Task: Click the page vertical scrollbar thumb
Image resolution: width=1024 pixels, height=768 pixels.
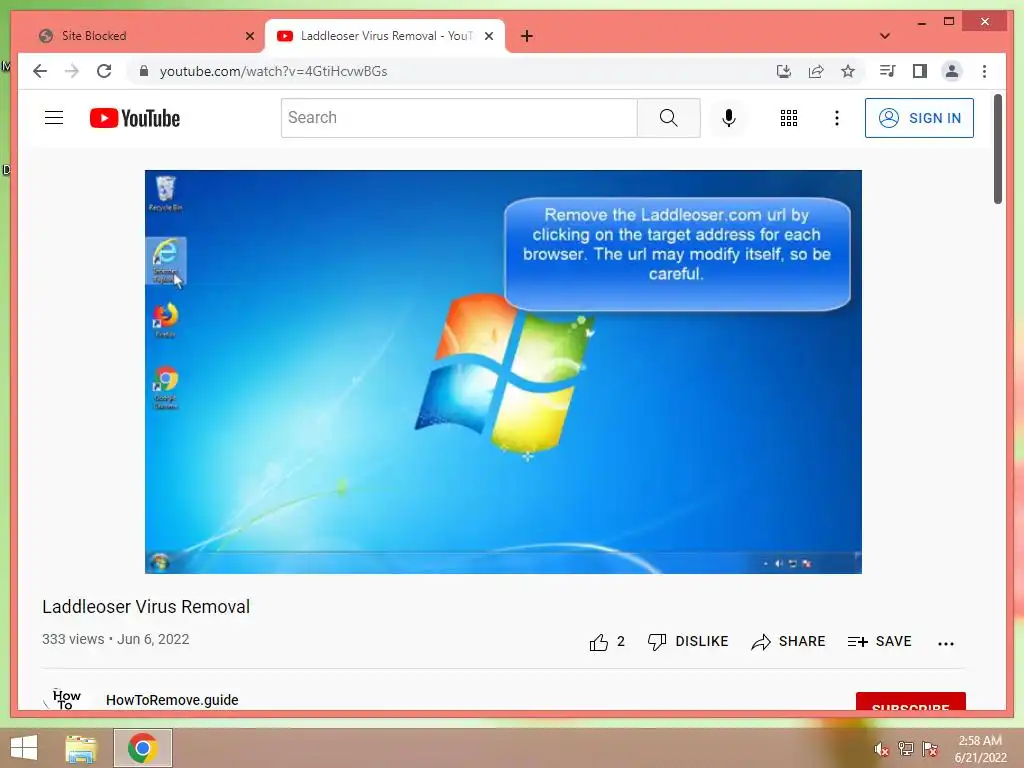Action: (x=998, y=149)
